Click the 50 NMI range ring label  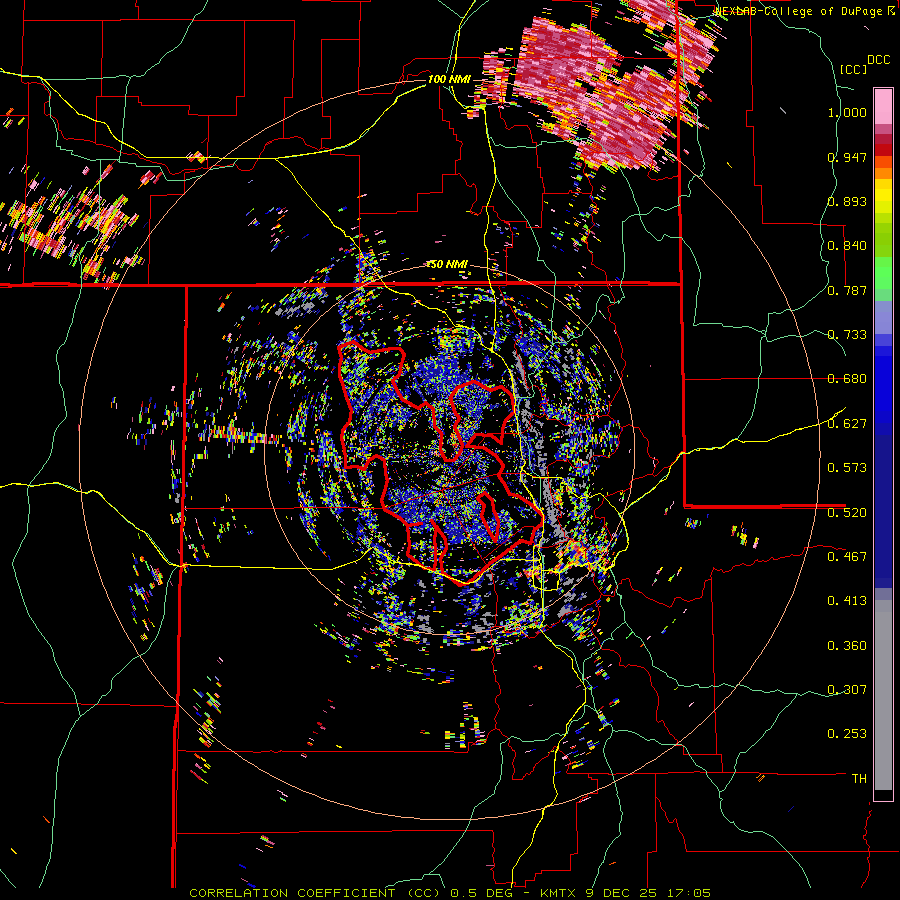click(x=448, y=265)
